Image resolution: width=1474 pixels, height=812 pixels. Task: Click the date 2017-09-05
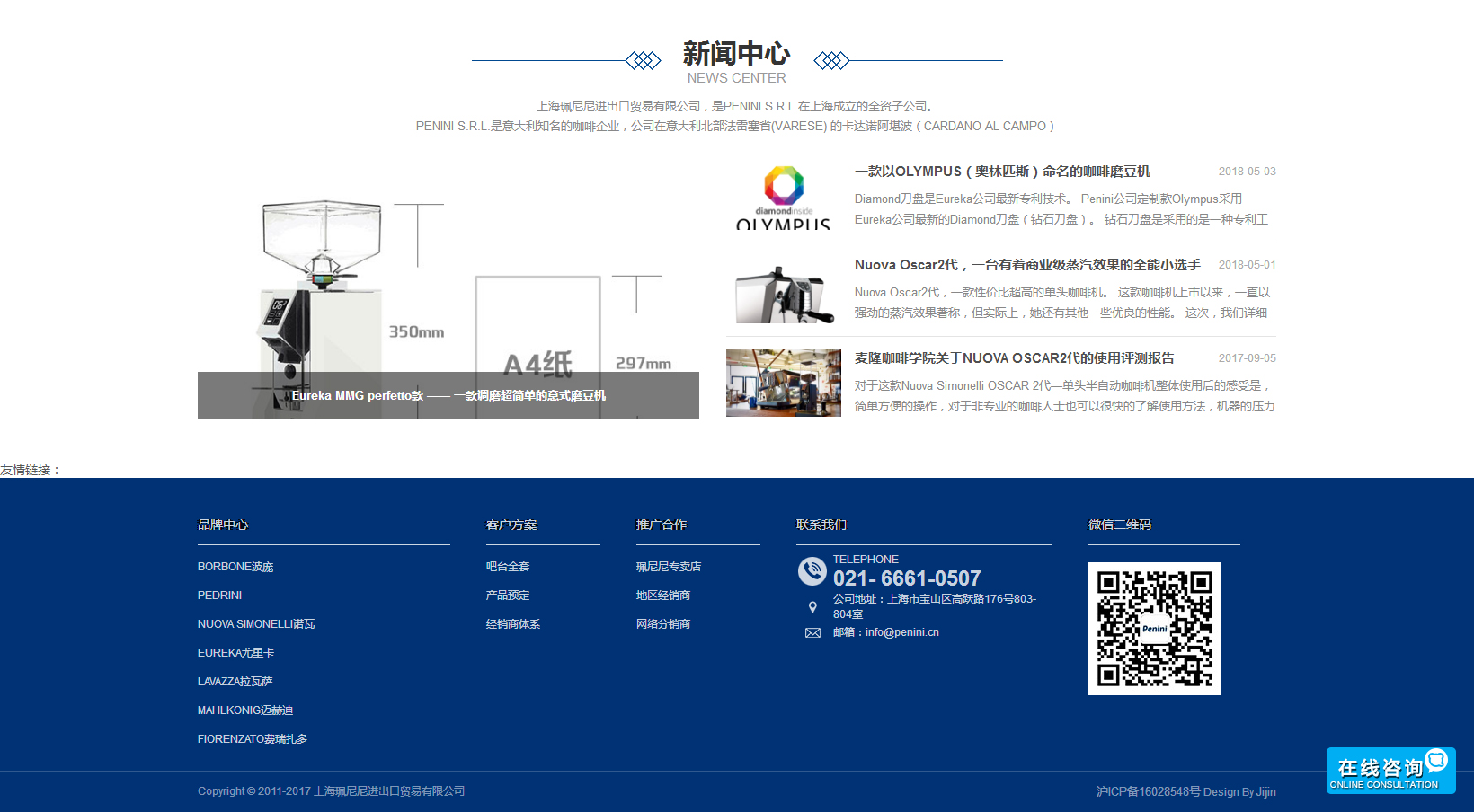(x=1248, y=358)
